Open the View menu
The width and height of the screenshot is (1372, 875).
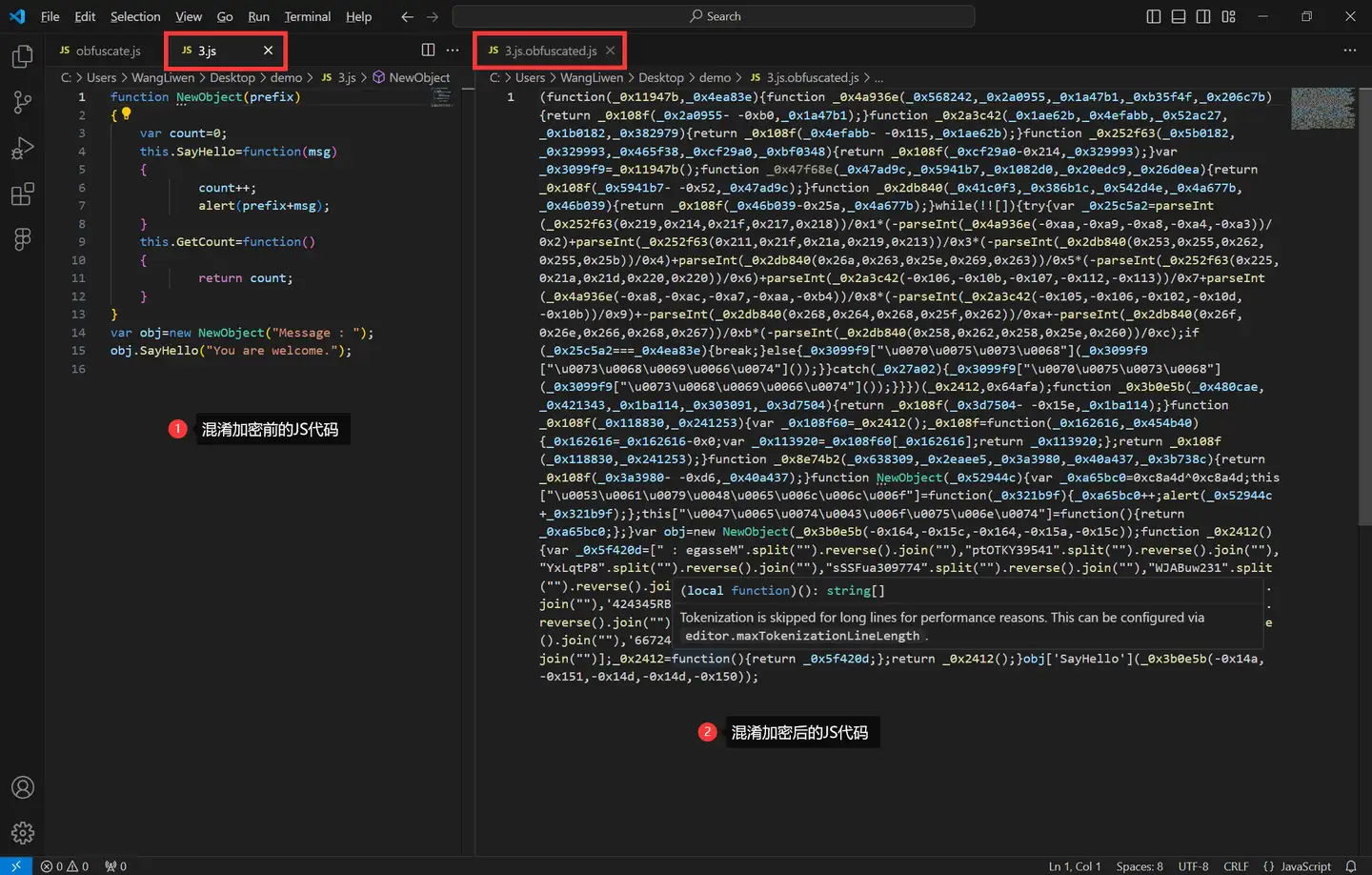pos(189,16)
